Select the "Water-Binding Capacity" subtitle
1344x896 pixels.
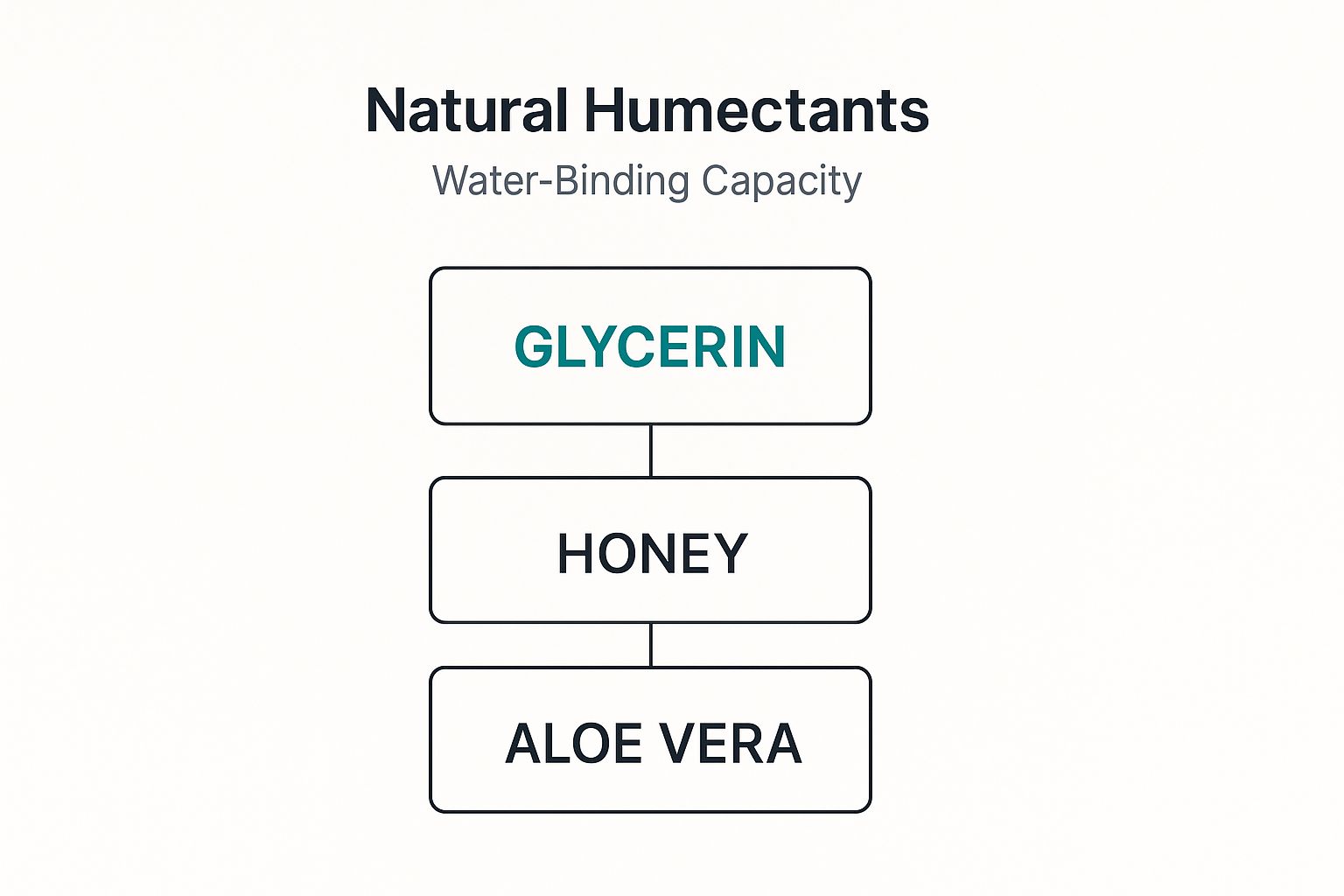coord(647,181)
